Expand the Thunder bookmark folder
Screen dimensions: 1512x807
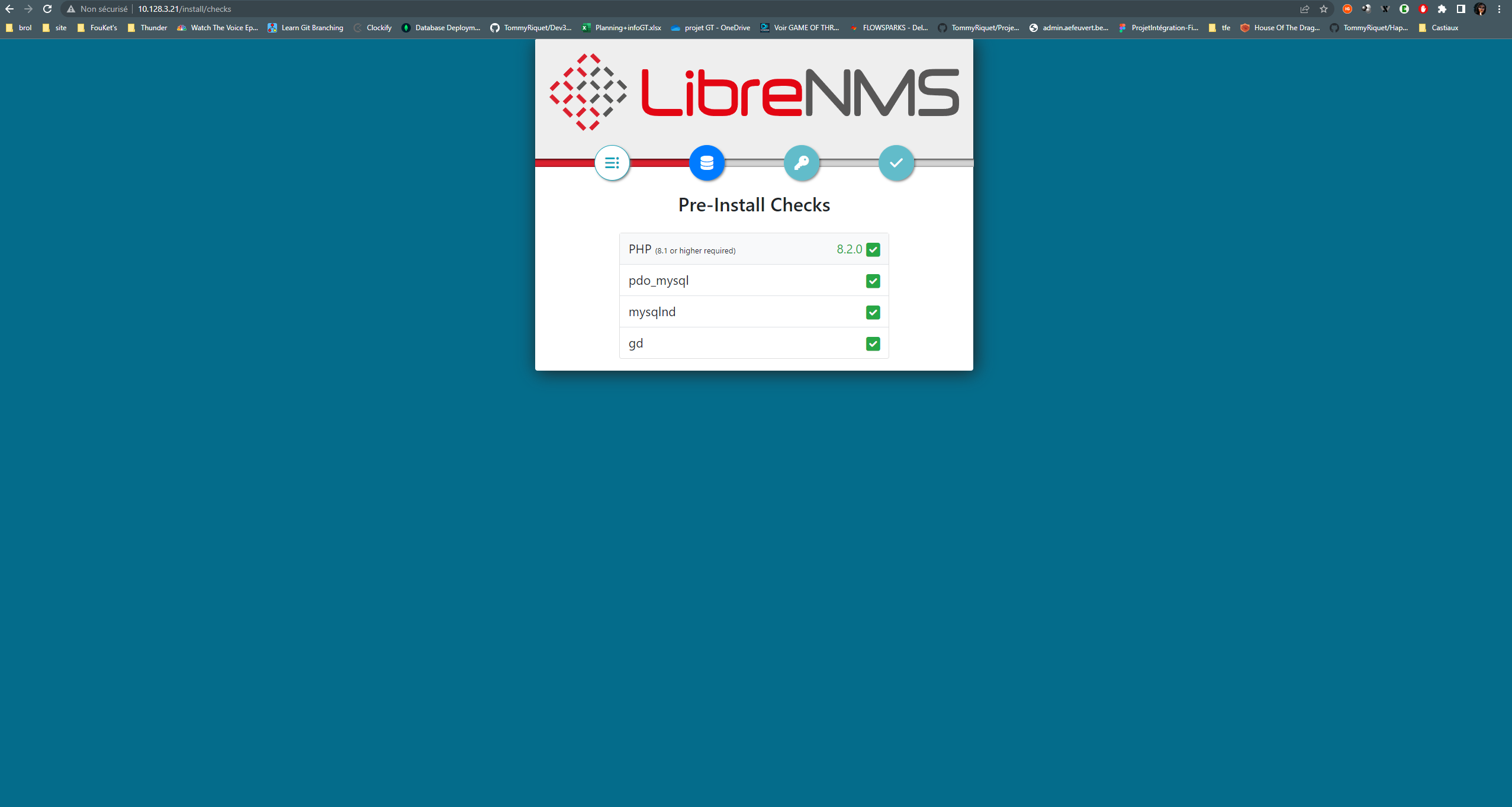[147, 28]
